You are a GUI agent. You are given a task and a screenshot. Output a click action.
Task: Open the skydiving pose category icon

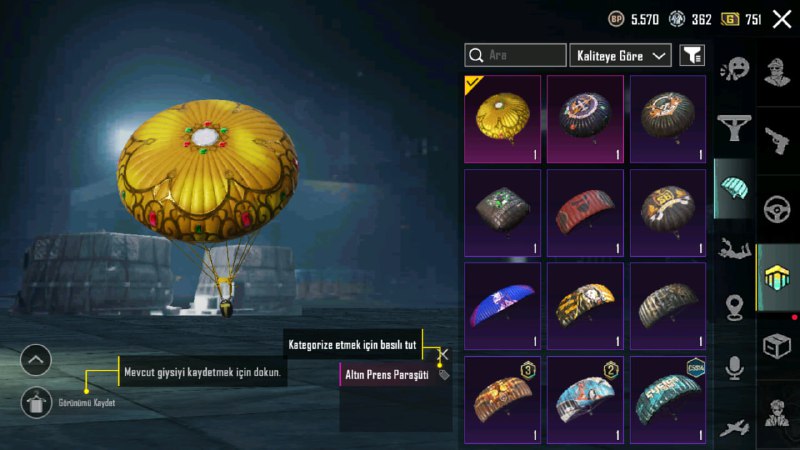point(734,248)
